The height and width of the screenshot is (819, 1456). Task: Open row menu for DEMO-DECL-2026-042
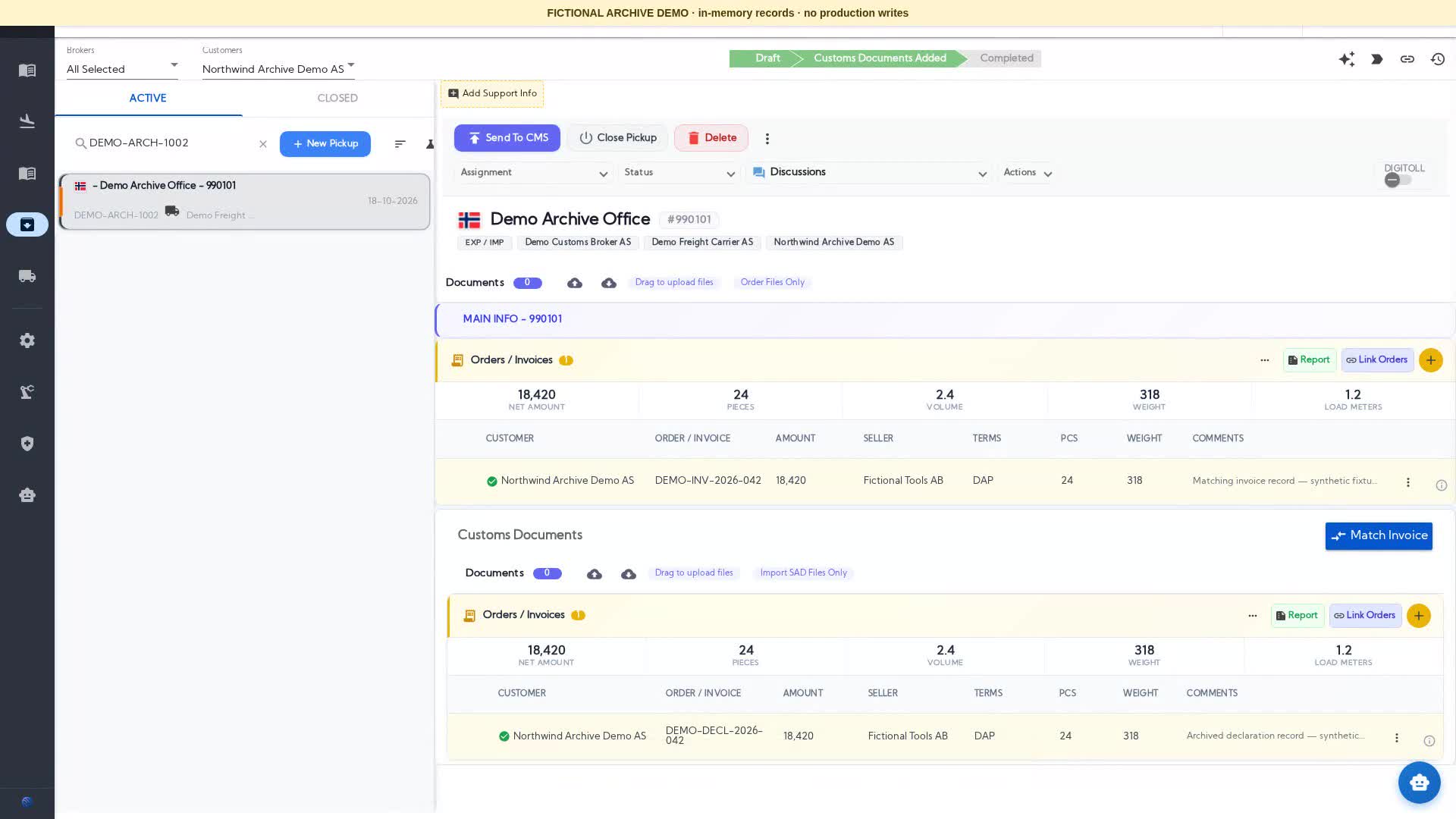pos(1397,738)
